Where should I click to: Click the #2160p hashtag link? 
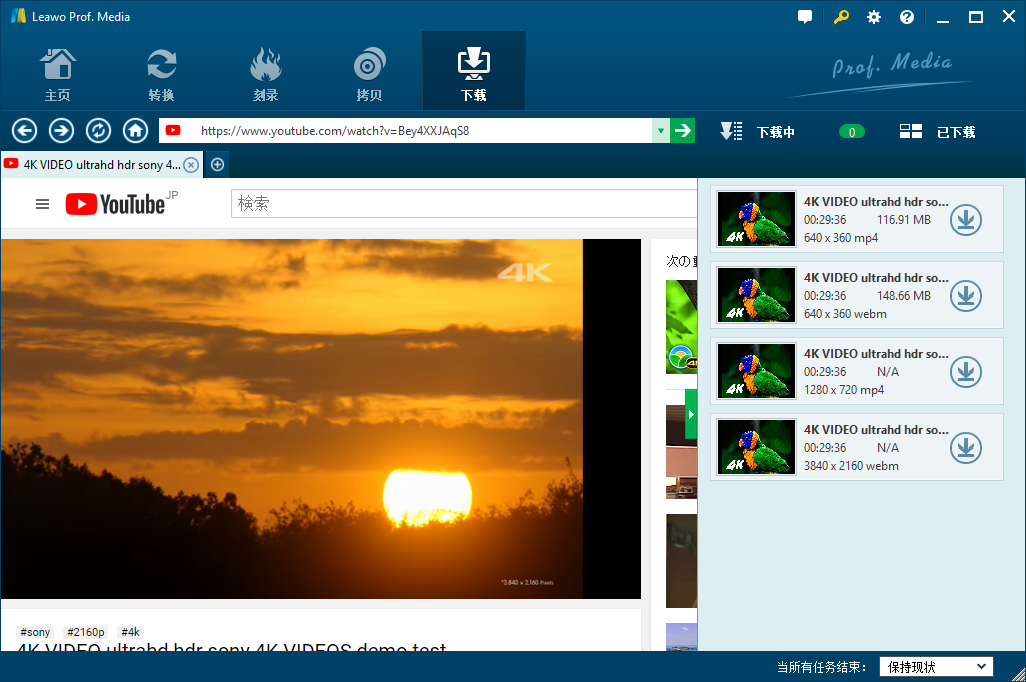[86, 632]
